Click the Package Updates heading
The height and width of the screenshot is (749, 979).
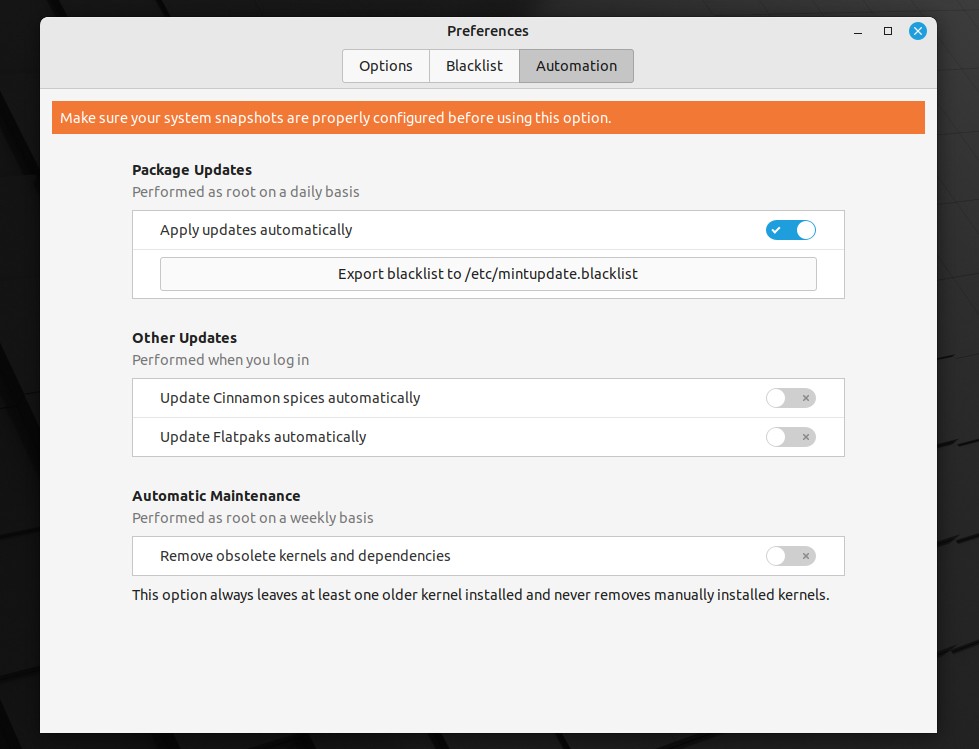[x=192, y=170]
